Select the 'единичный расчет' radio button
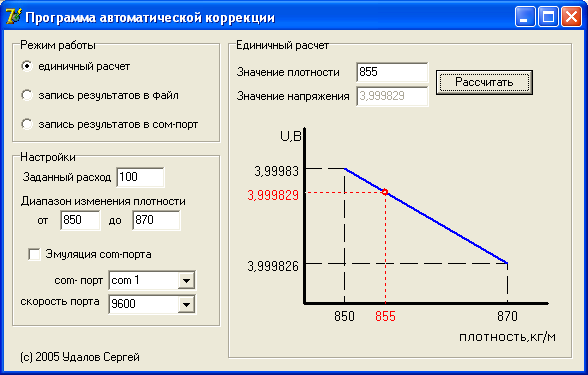The width and height of the screenshot is (588, 375). tap(27, 66)
